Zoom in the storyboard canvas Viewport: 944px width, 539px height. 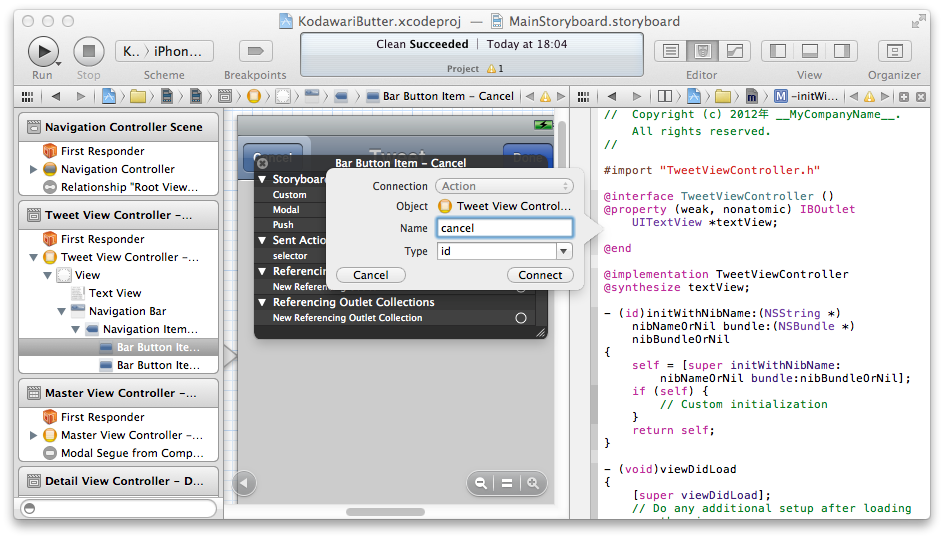point(533,483)
